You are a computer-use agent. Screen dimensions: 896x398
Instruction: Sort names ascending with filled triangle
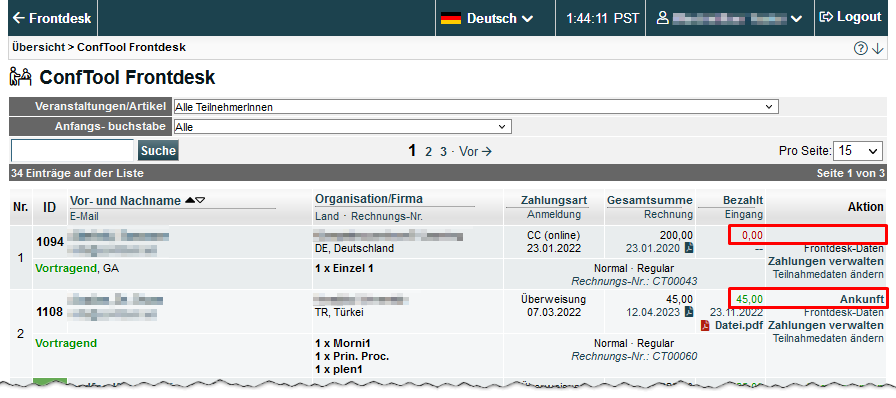tap(190, 200)
